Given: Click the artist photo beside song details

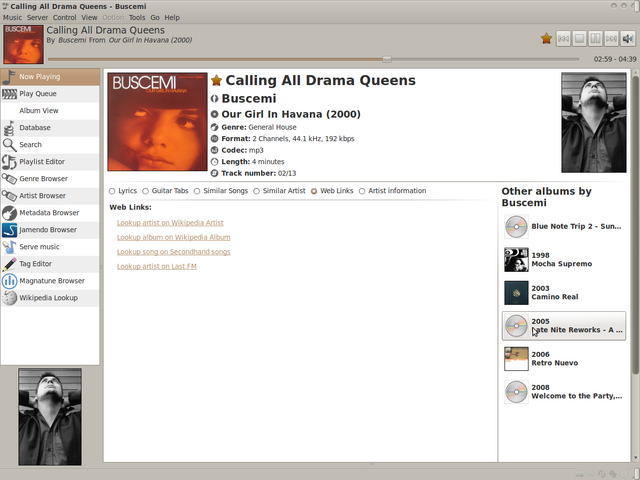Looking at the screenshot, I should tap(594, 122).
